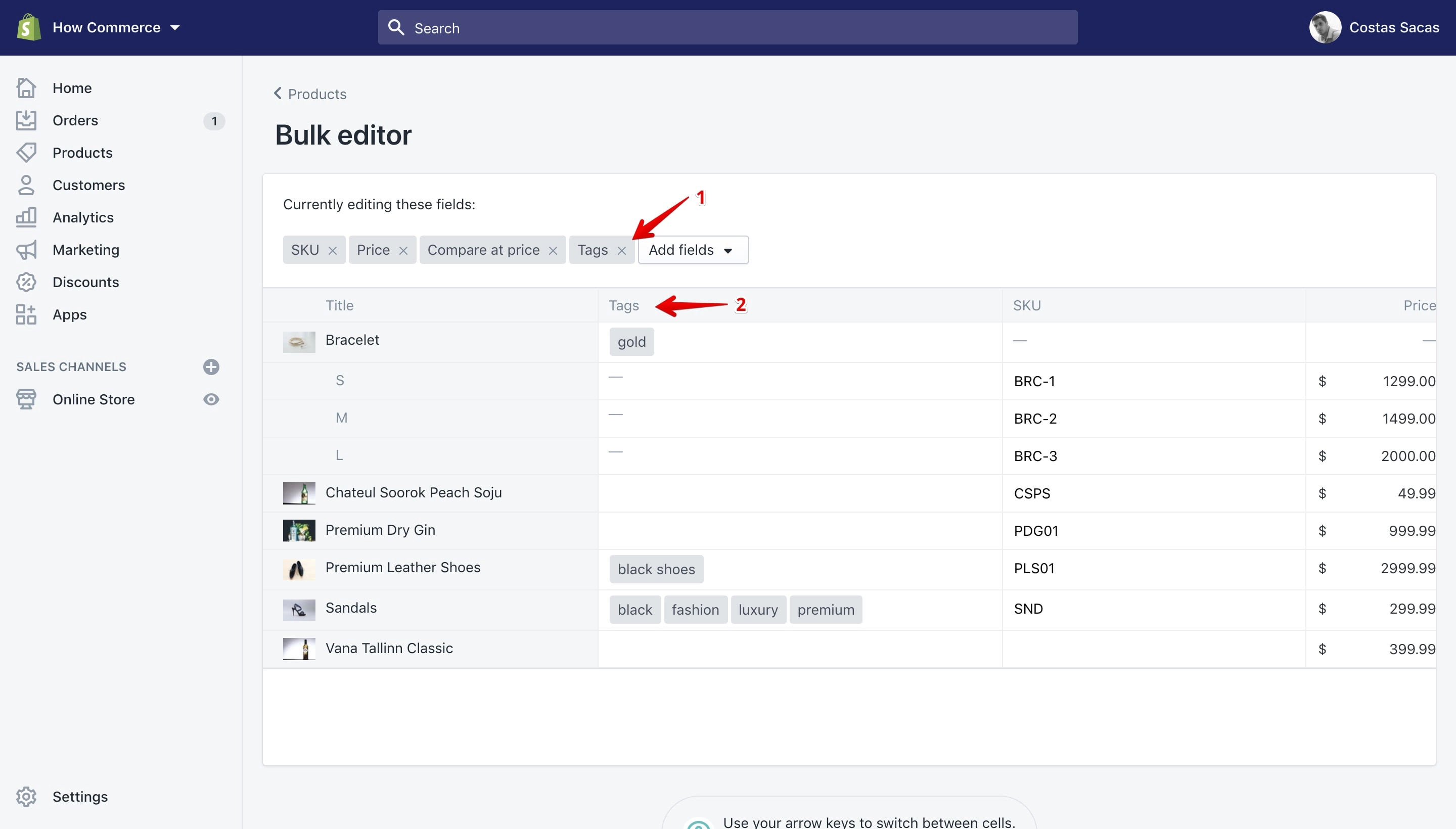Open Analytics section
This screenshot has height=829, width=1456.
point(83,217)
